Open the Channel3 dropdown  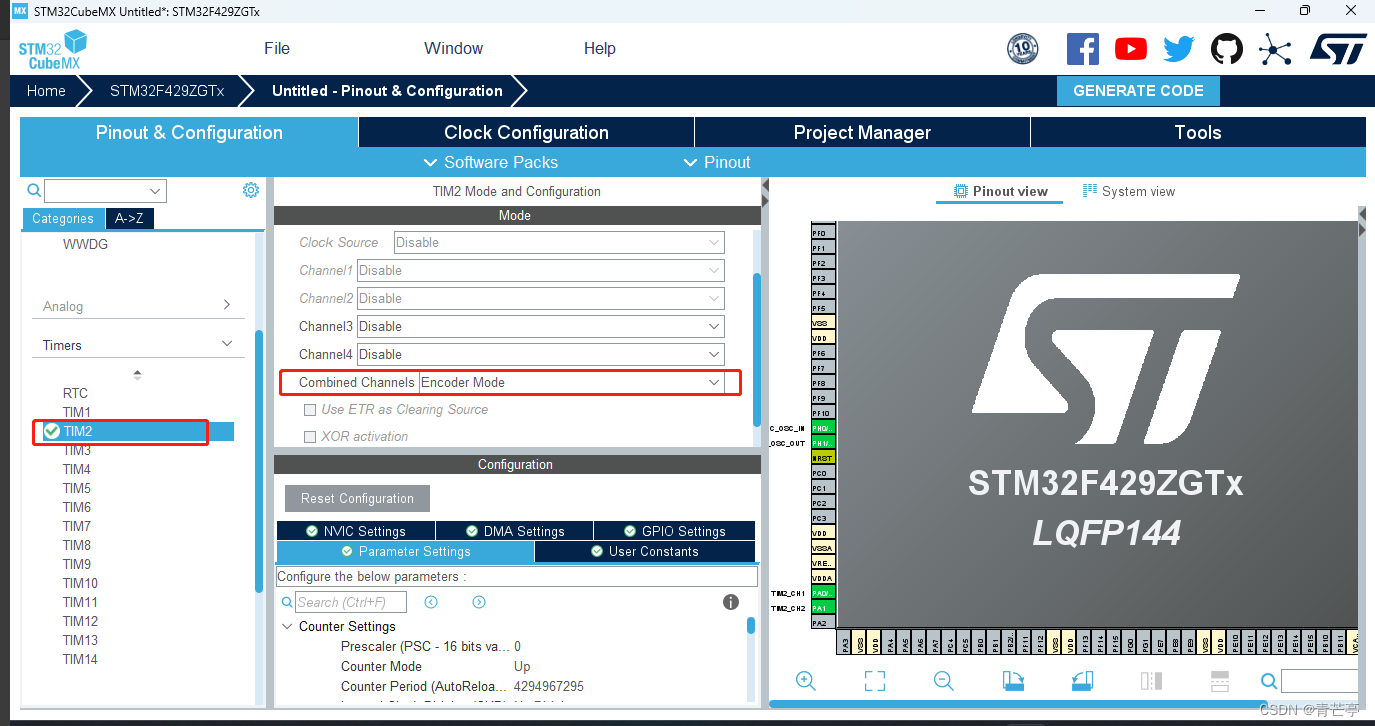pyautogui.click(x=541, y=326)
